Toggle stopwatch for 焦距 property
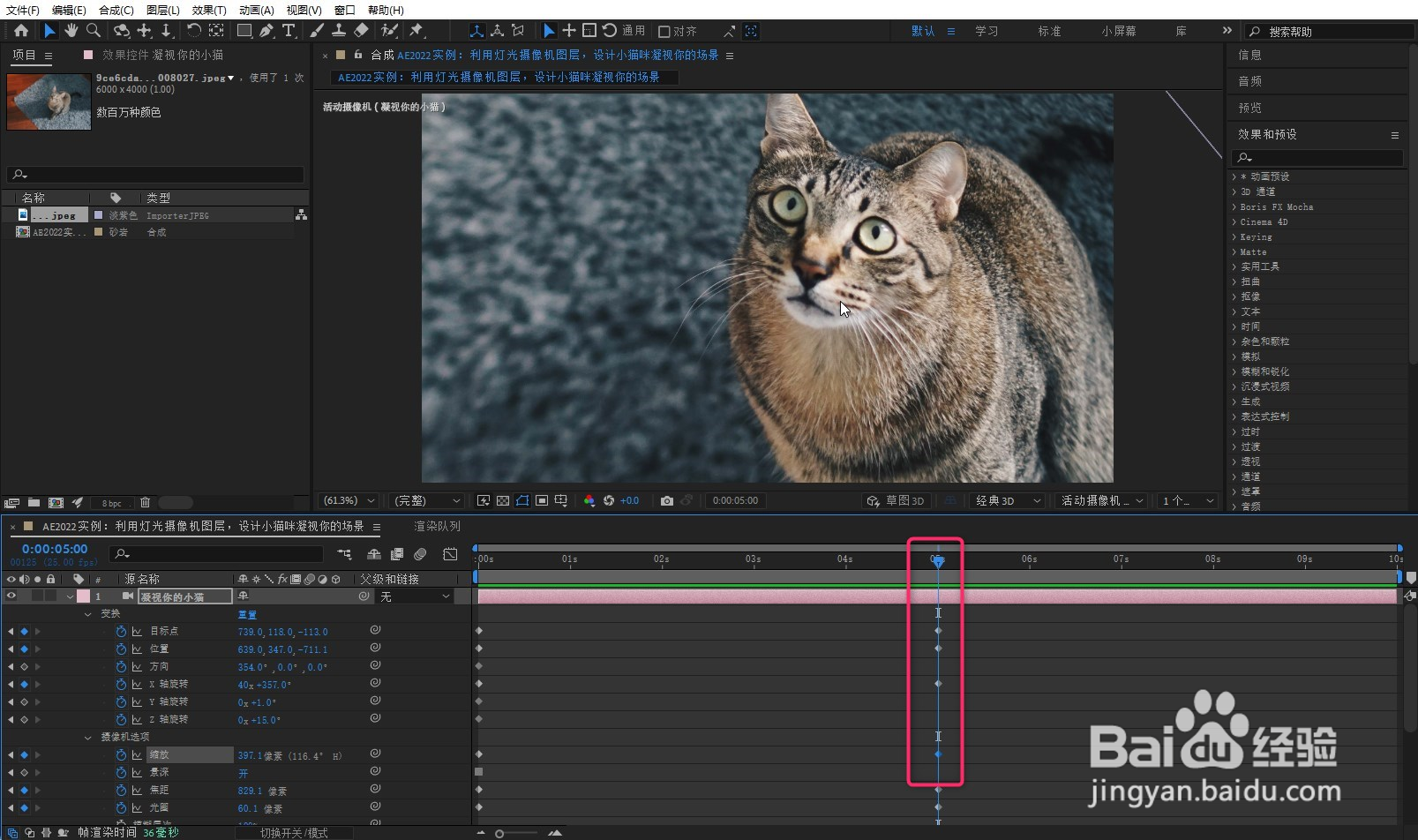Image resolution: width=1418 pixels, height=840 pixels. point(121,791)
